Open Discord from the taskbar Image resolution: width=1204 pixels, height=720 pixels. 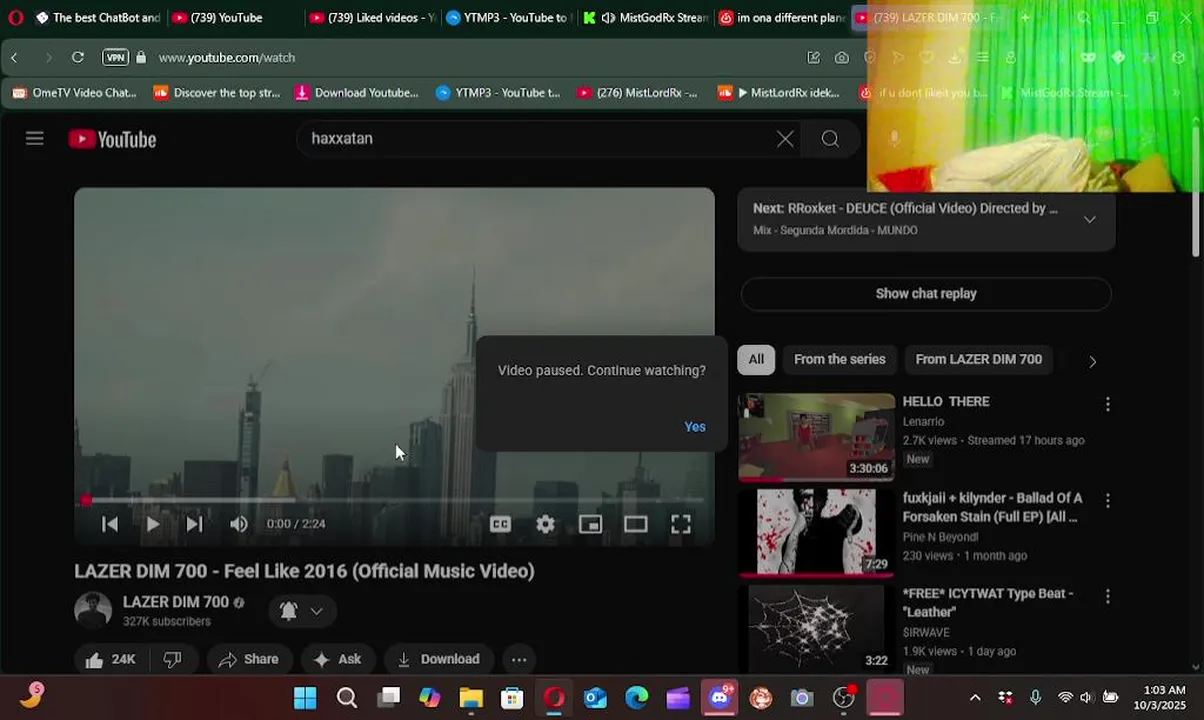point(720,698)
